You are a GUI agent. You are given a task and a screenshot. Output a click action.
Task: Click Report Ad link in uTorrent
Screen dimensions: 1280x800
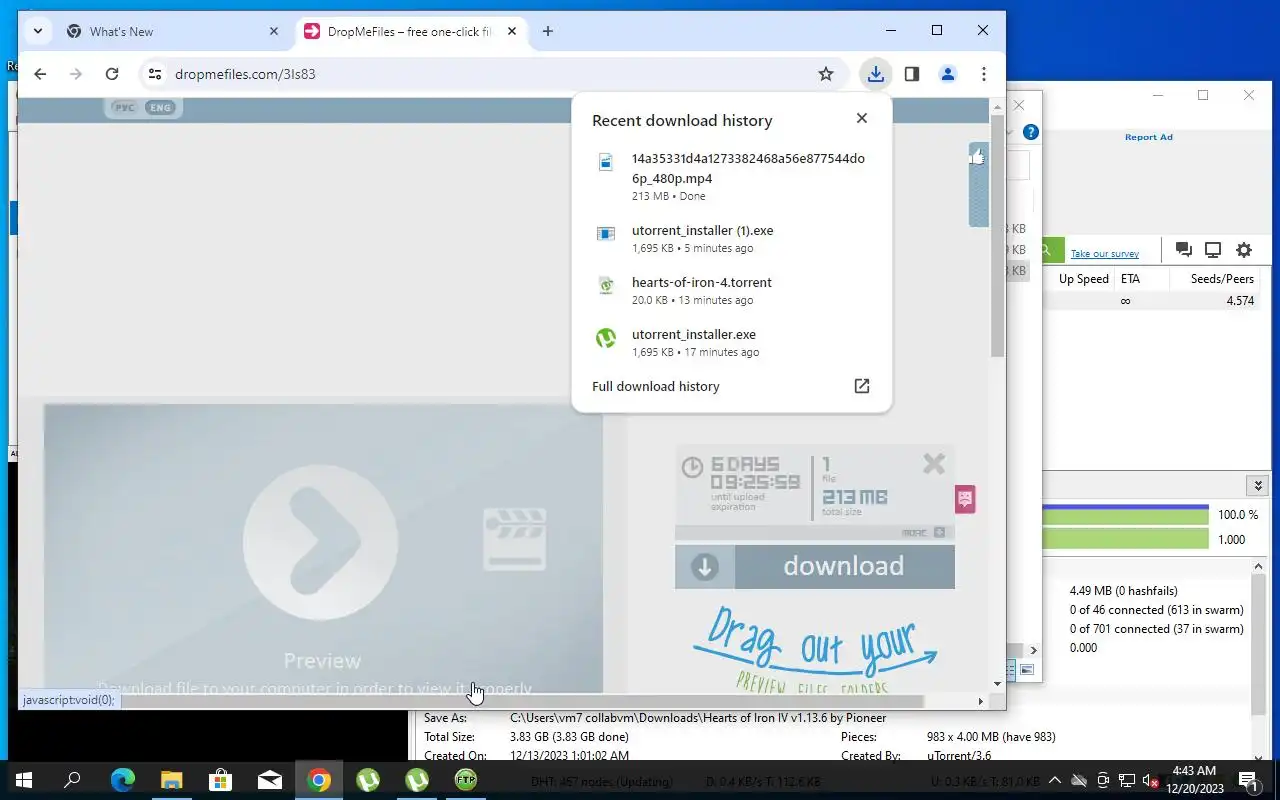click(x=1149, y=137)
